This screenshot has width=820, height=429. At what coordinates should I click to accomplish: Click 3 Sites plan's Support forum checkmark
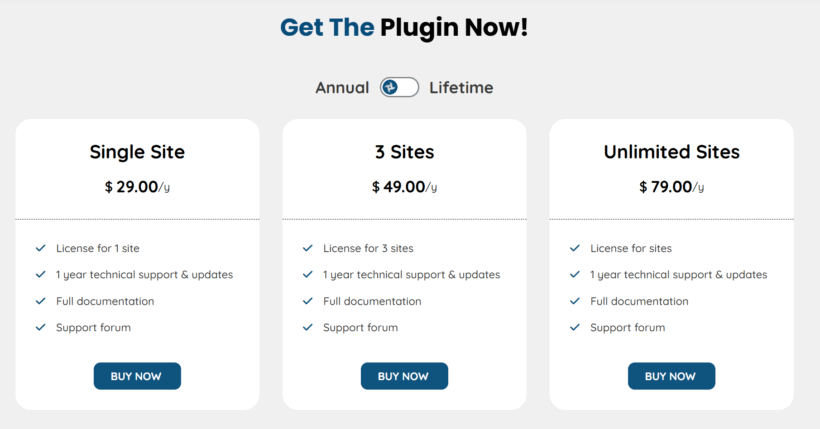(x=308, y=327)
